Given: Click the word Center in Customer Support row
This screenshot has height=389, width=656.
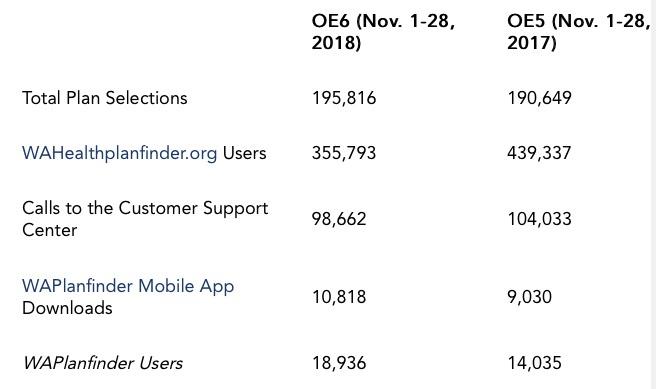Looking at the screenshot, I should click(49, 230).
